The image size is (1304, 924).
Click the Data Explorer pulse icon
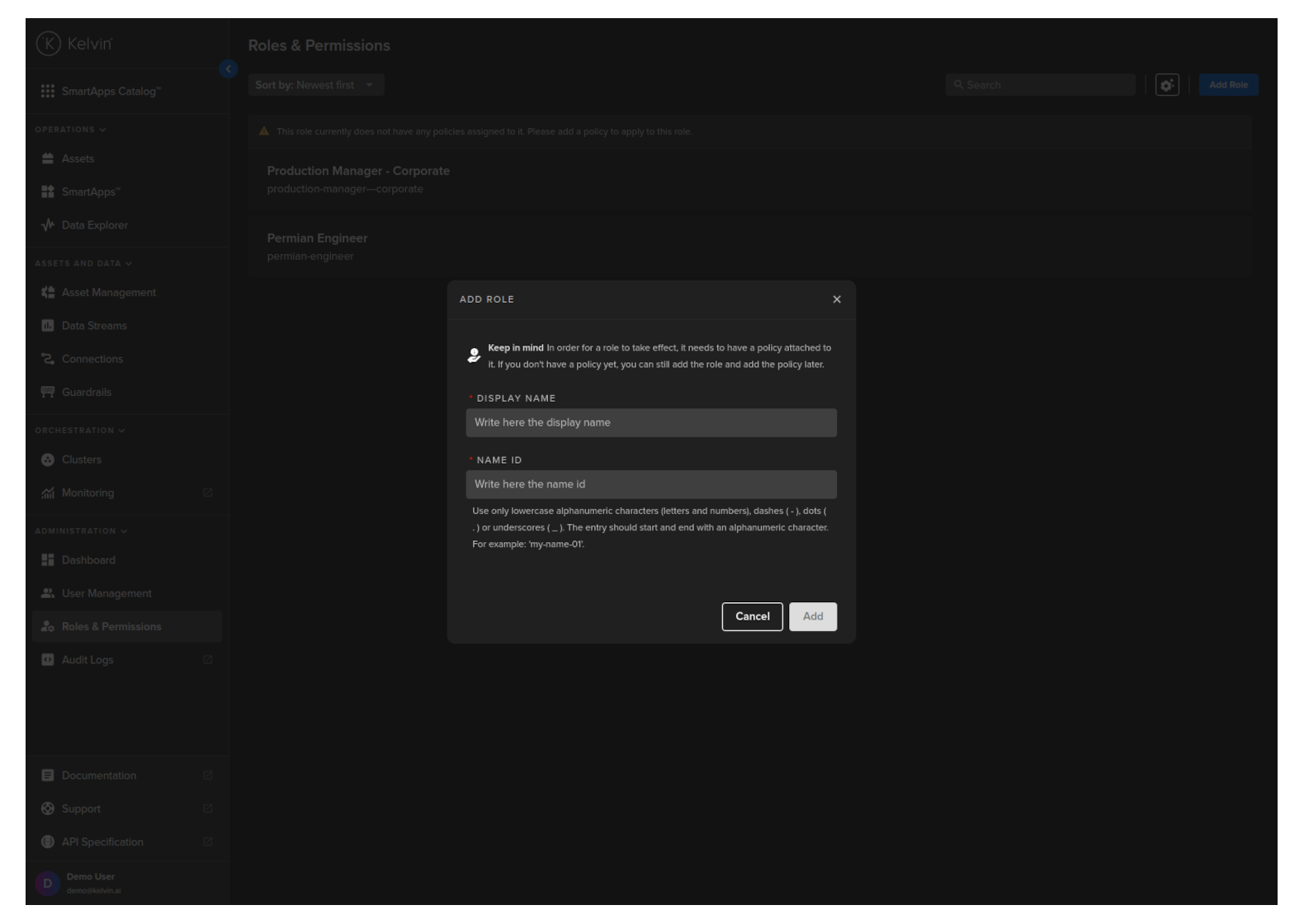click(48, 225)
